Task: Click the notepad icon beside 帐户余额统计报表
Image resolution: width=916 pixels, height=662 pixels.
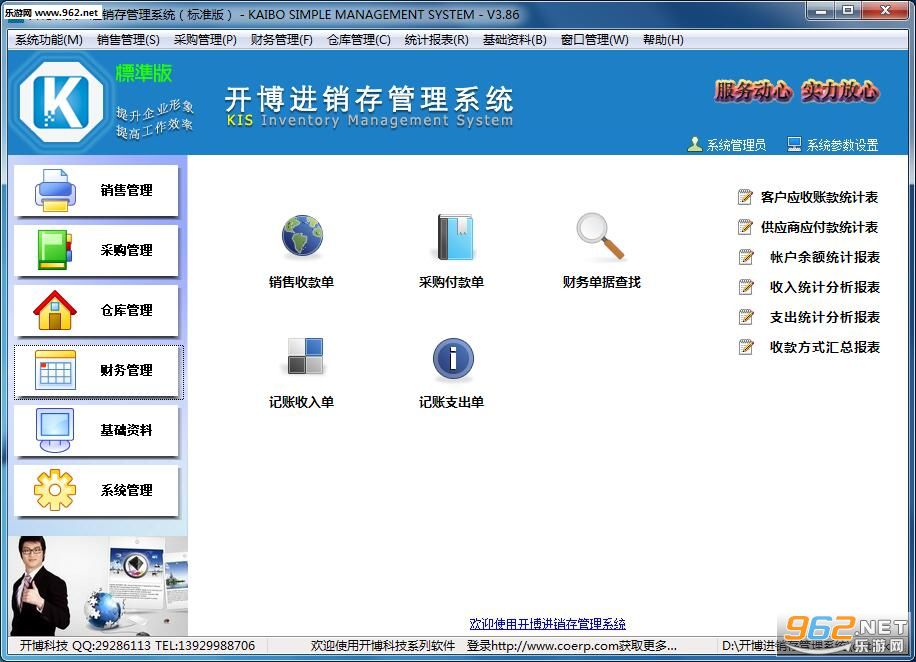Action: (x=746, y=257)
